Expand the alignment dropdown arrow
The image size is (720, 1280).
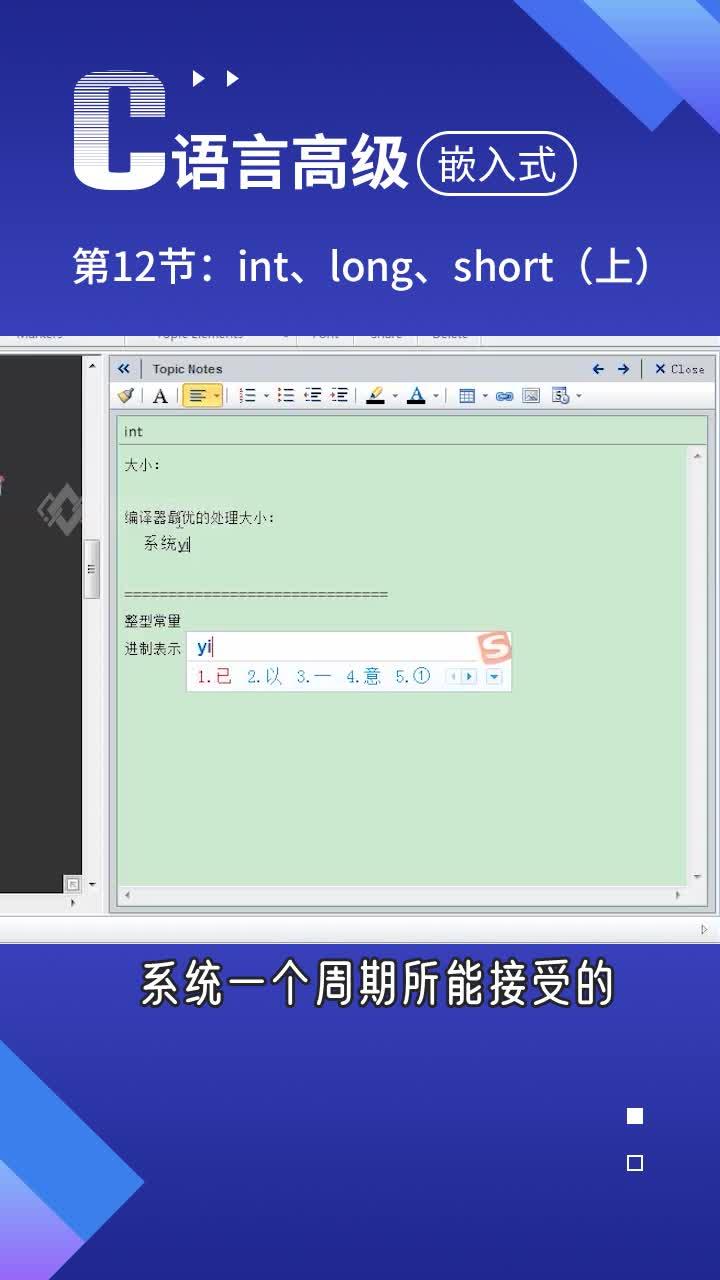coord(216,396)
